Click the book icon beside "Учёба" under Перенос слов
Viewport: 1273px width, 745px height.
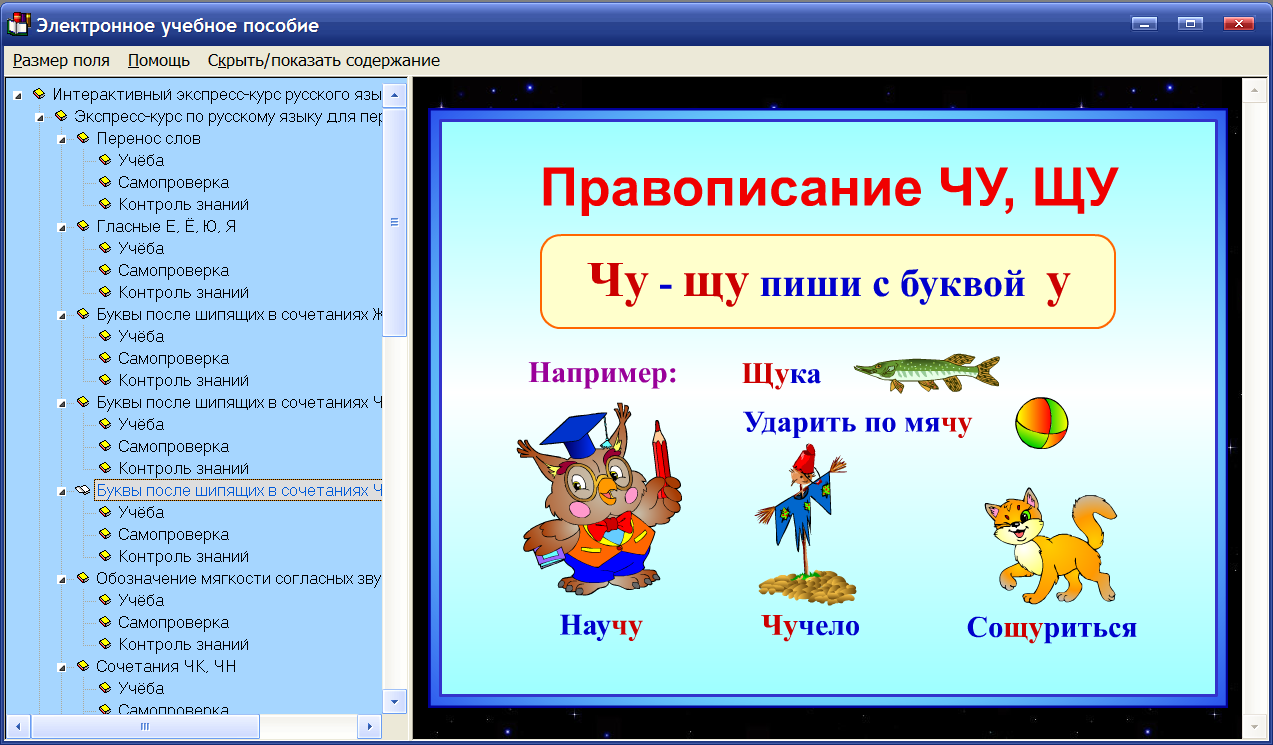[x=104, y=160]
